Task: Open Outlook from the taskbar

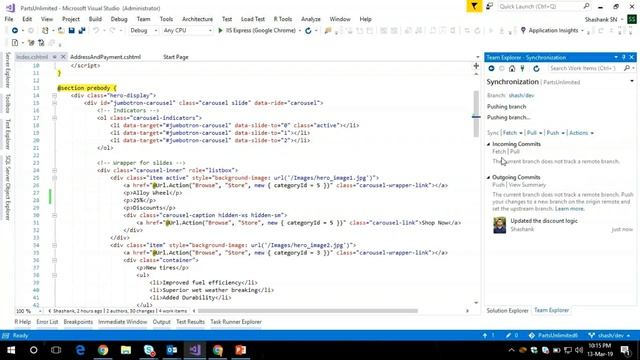Action: 172,350
